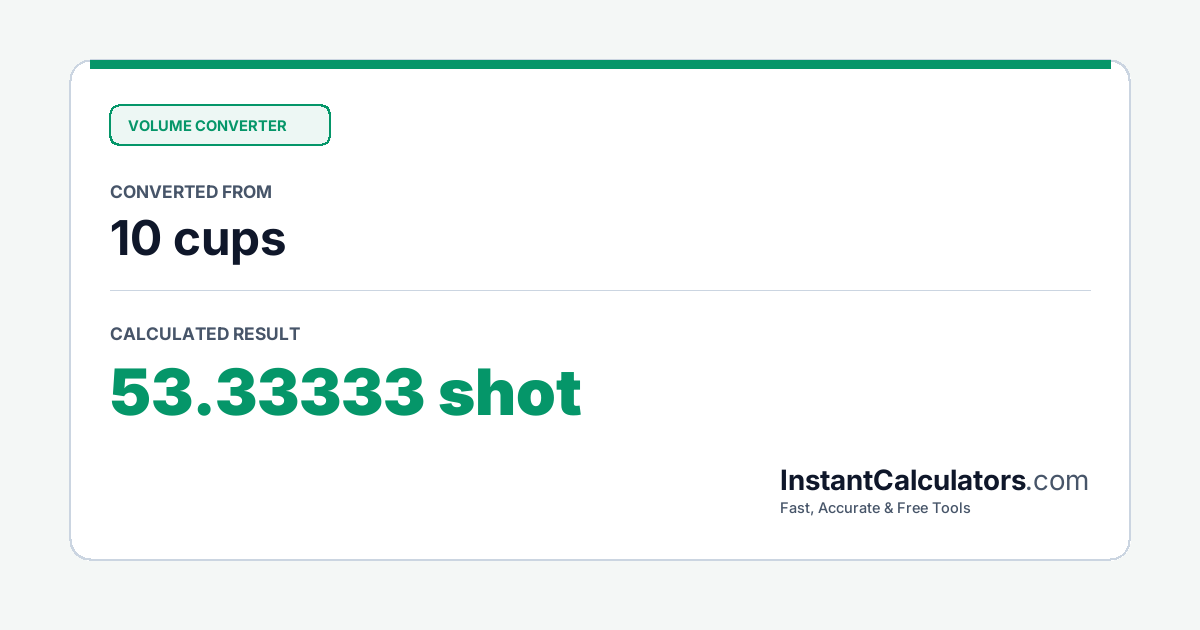
Task: Select the word cups in the source value
Action: click(x=230, y=243)
